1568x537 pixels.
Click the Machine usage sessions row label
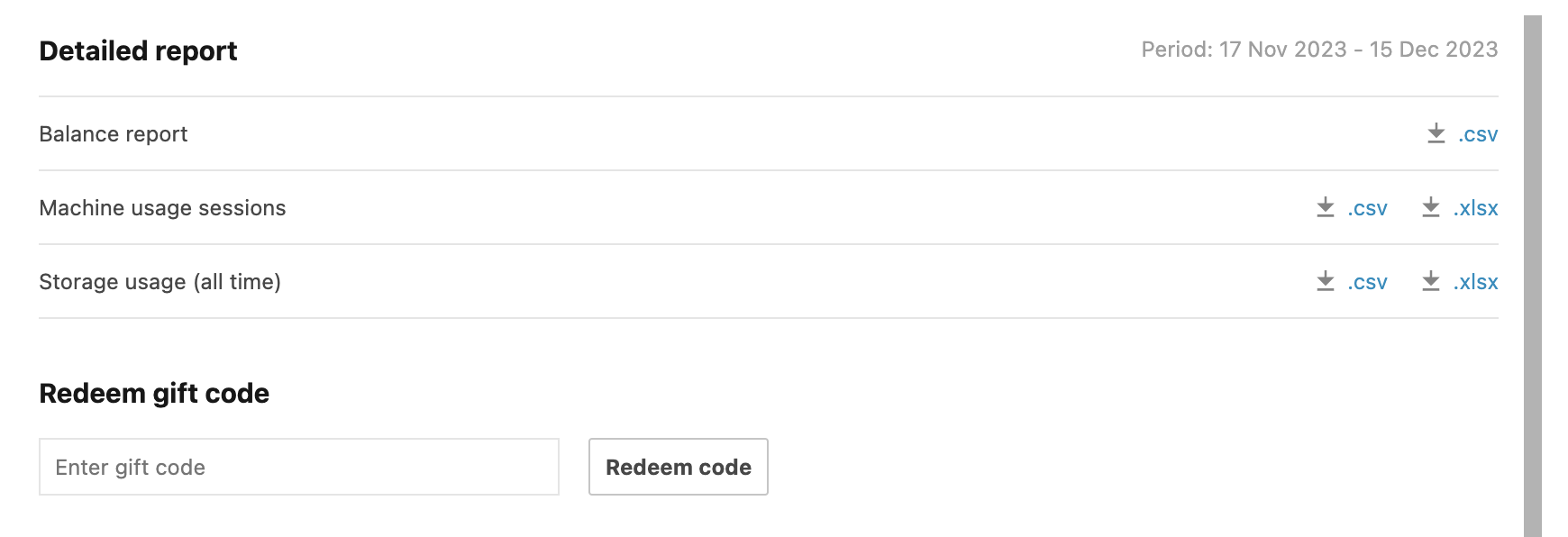click(x=163, y=208)
